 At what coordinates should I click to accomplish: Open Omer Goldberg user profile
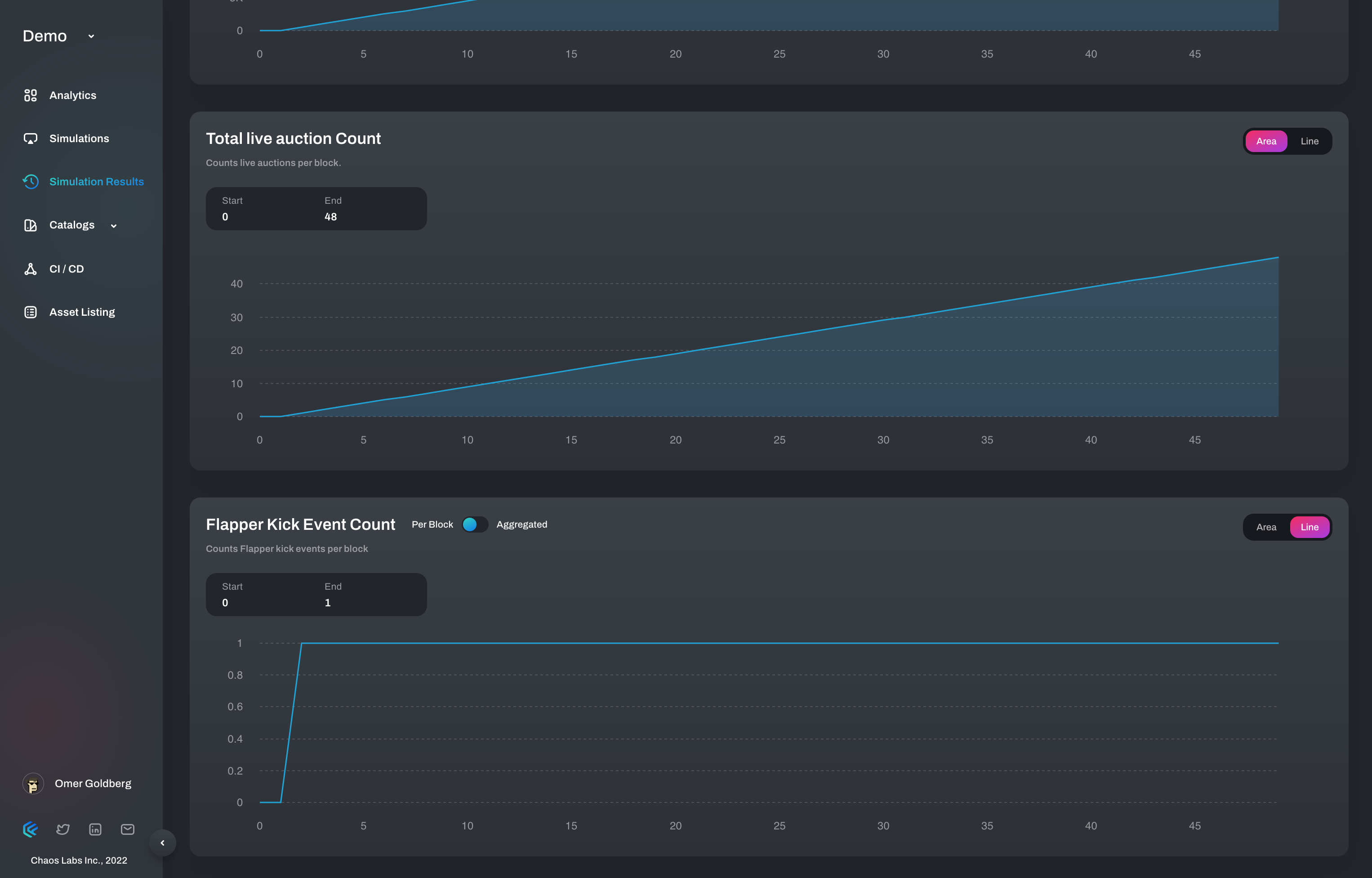click(x=93, y=784)
